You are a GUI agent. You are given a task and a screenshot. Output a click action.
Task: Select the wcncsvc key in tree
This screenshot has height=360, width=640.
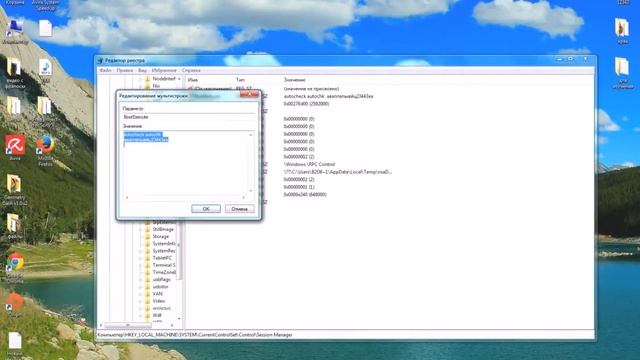coord(162,308)
